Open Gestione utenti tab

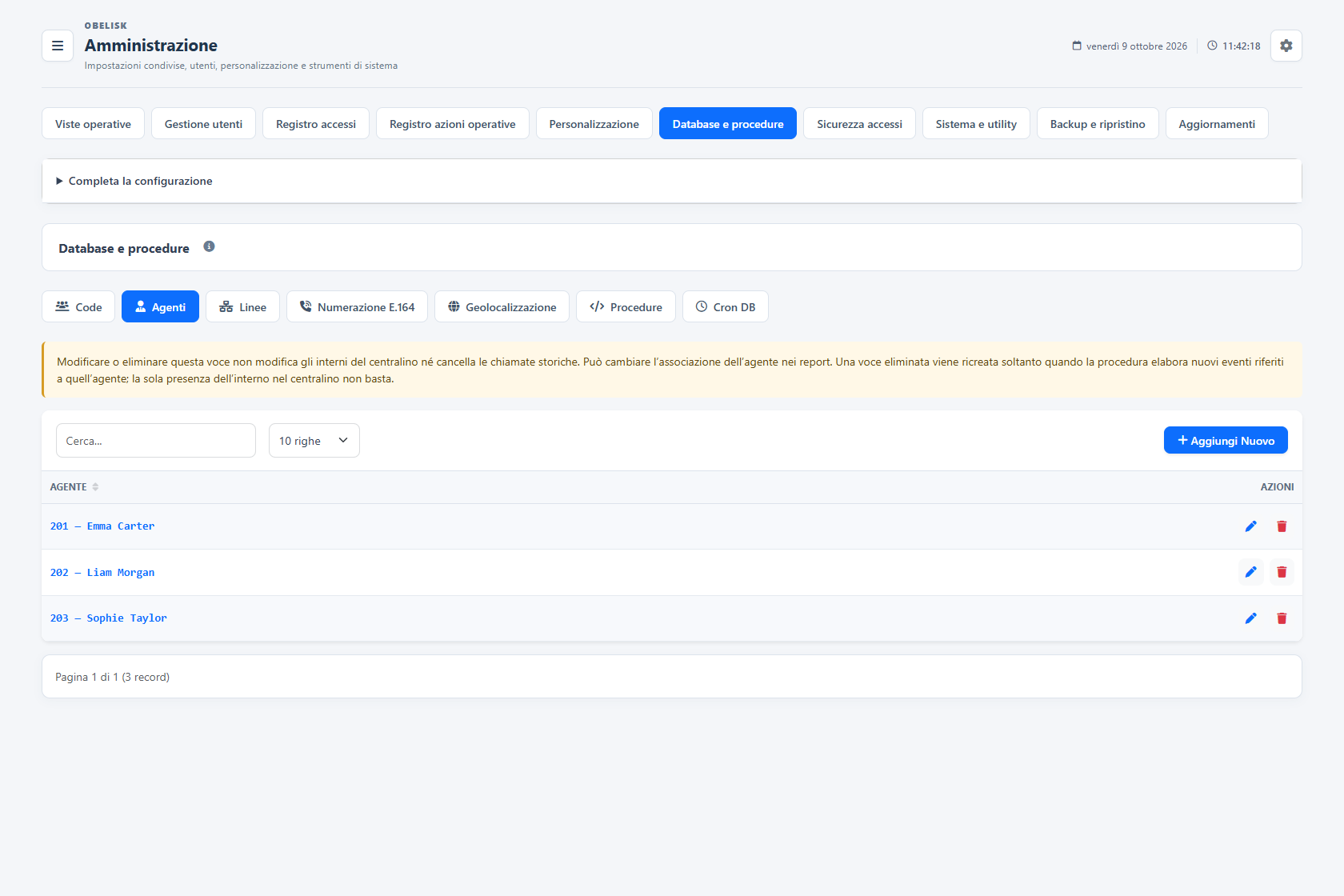203,123
